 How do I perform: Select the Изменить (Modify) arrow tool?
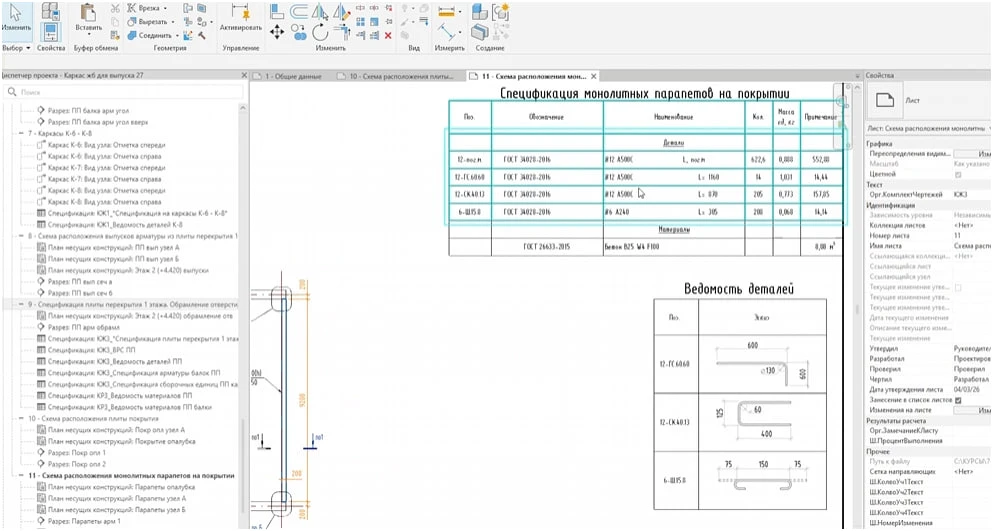(x=16, y=17)
